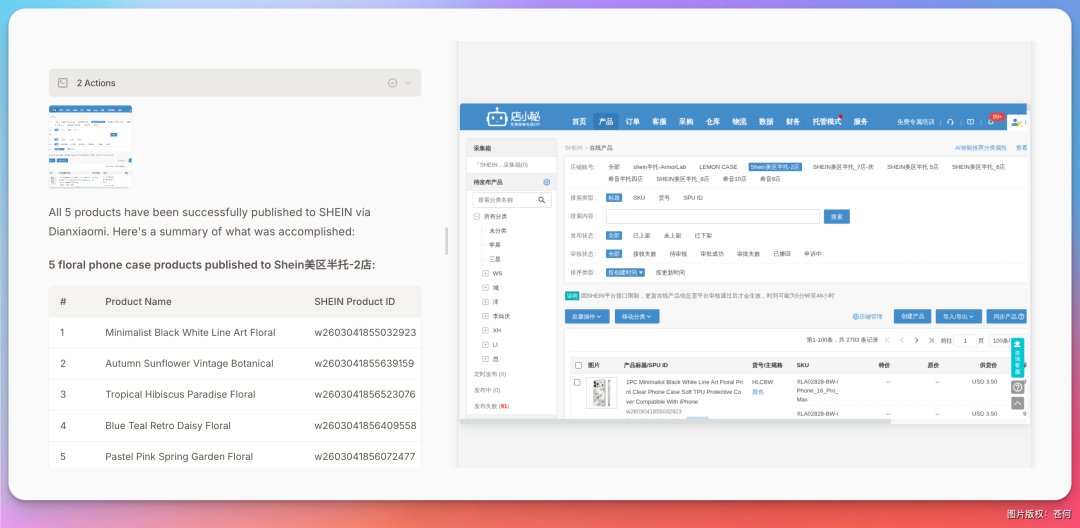Select 按更新时间 sort option
Image resolution: width=1080 pixels, height=528 pixels.
(x=670, y=272)
